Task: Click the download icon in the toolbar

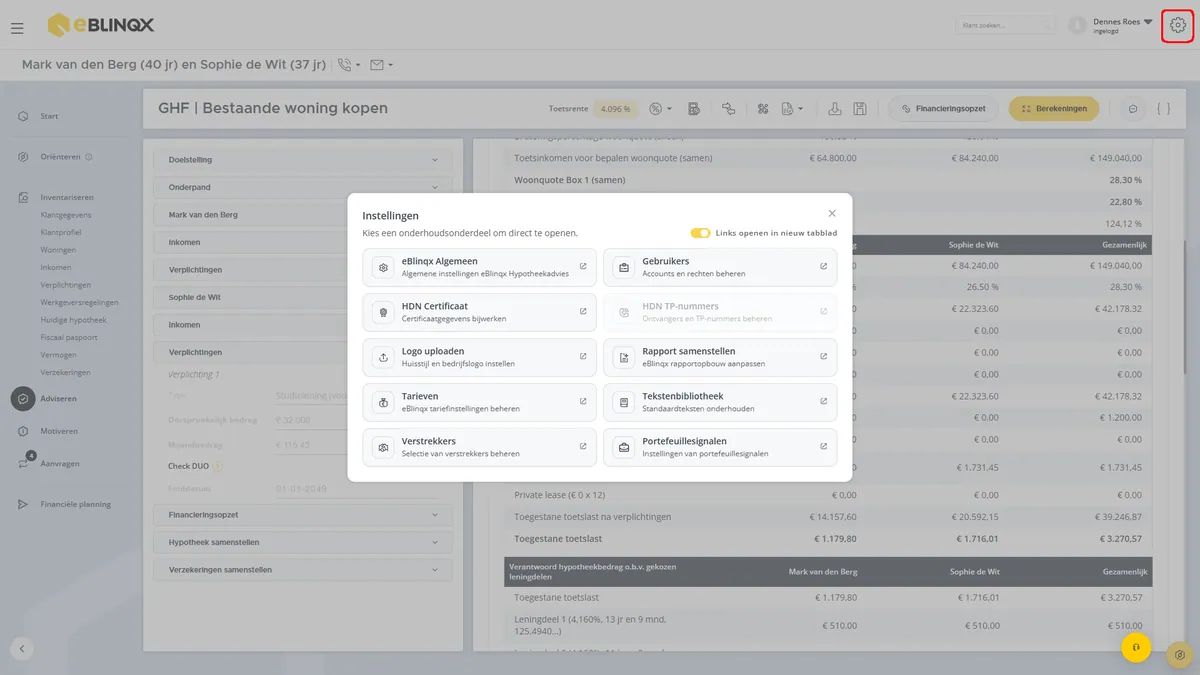Action: [834, 108]
